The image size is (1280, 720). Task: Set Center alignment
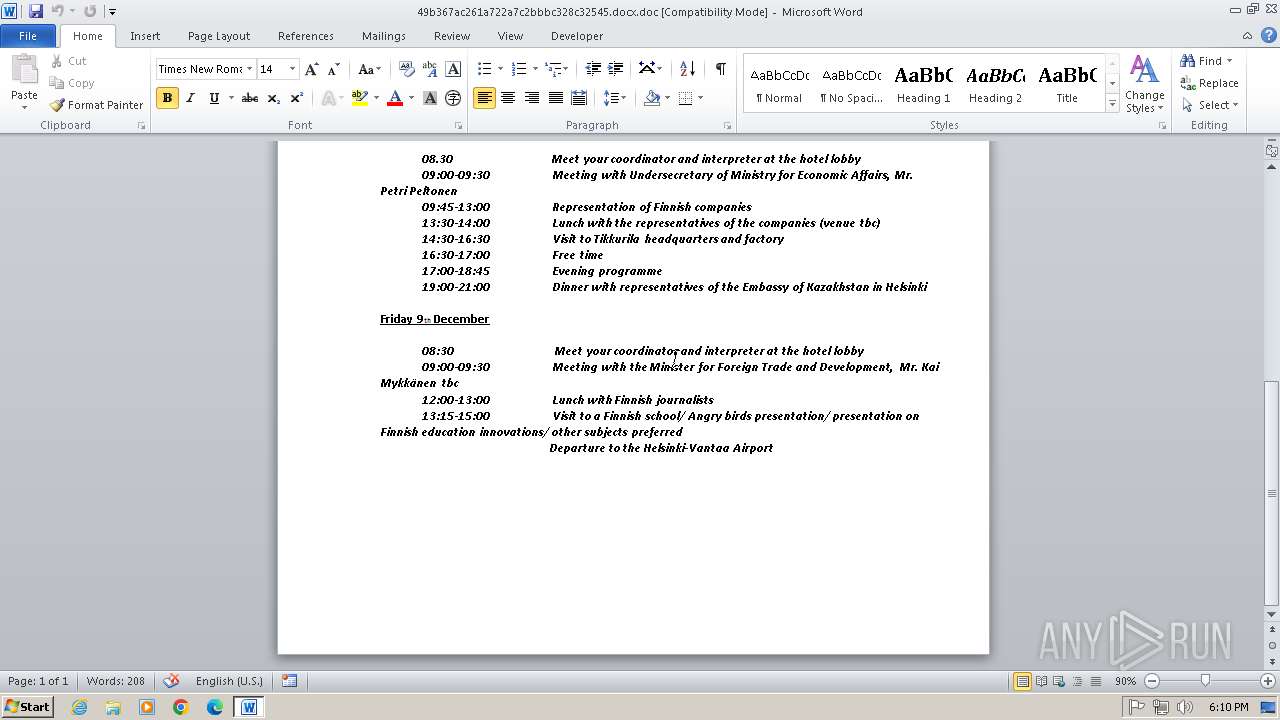508,98
